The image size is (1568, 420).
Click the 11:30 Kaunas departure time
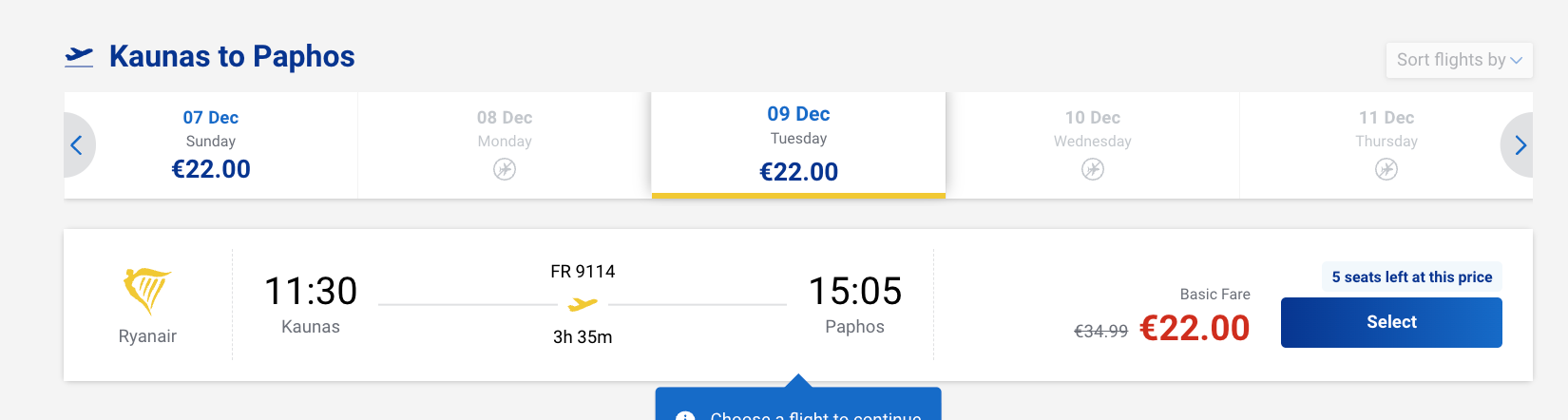pos(311,292)
